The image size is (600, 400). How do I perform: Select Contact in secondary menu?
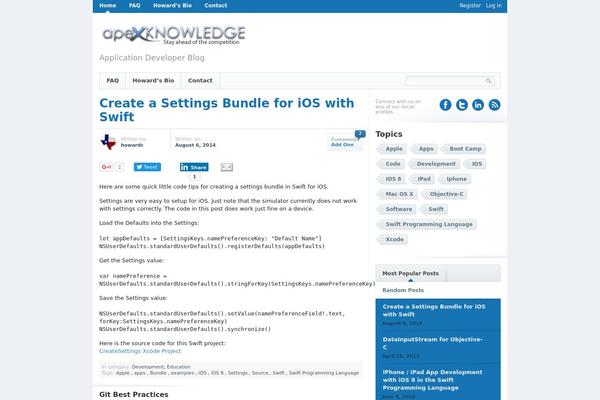200,80
